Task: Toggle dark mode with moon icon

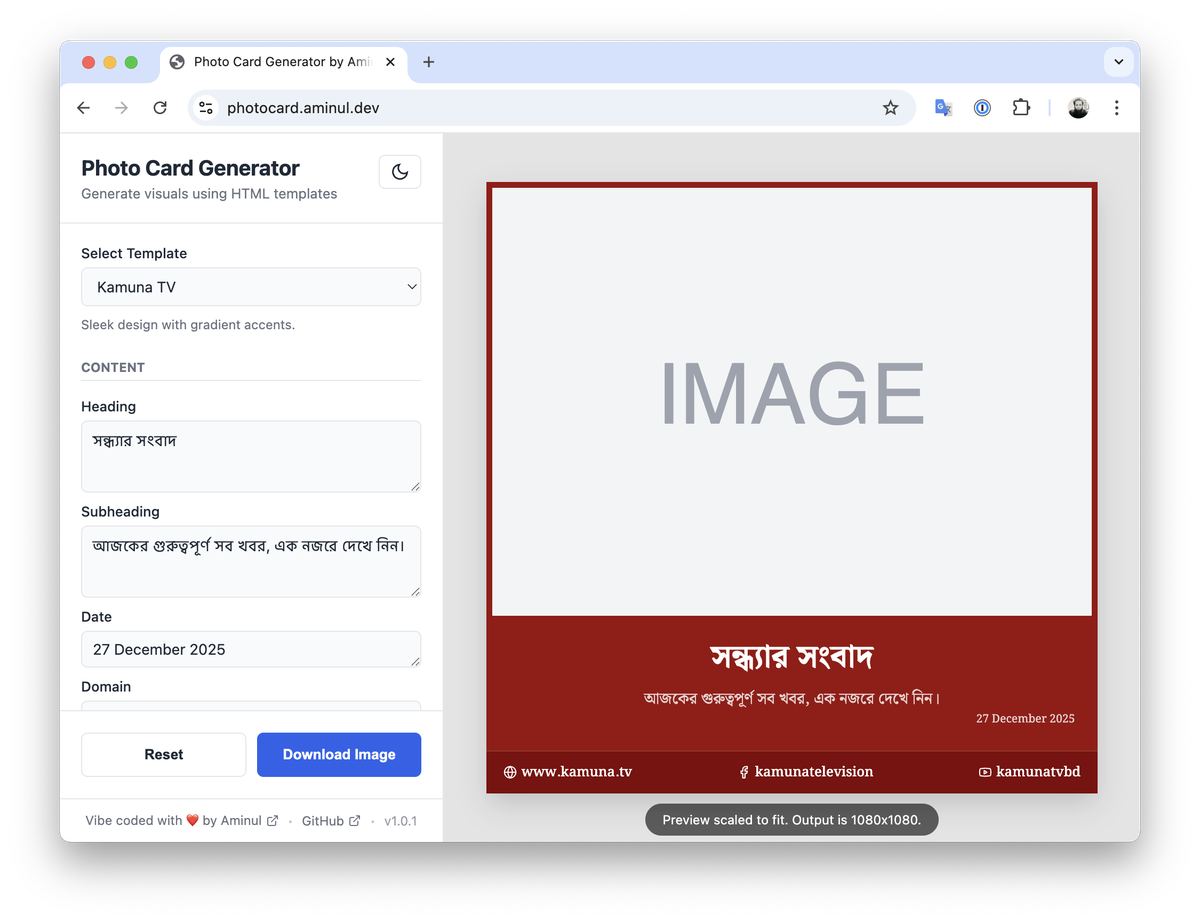Action: point(400,172)
